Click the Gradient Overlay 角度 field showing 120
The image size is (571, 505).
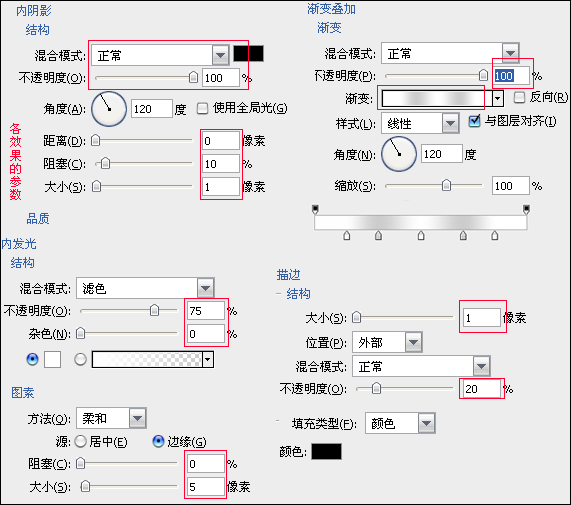[x=441, y=154]
